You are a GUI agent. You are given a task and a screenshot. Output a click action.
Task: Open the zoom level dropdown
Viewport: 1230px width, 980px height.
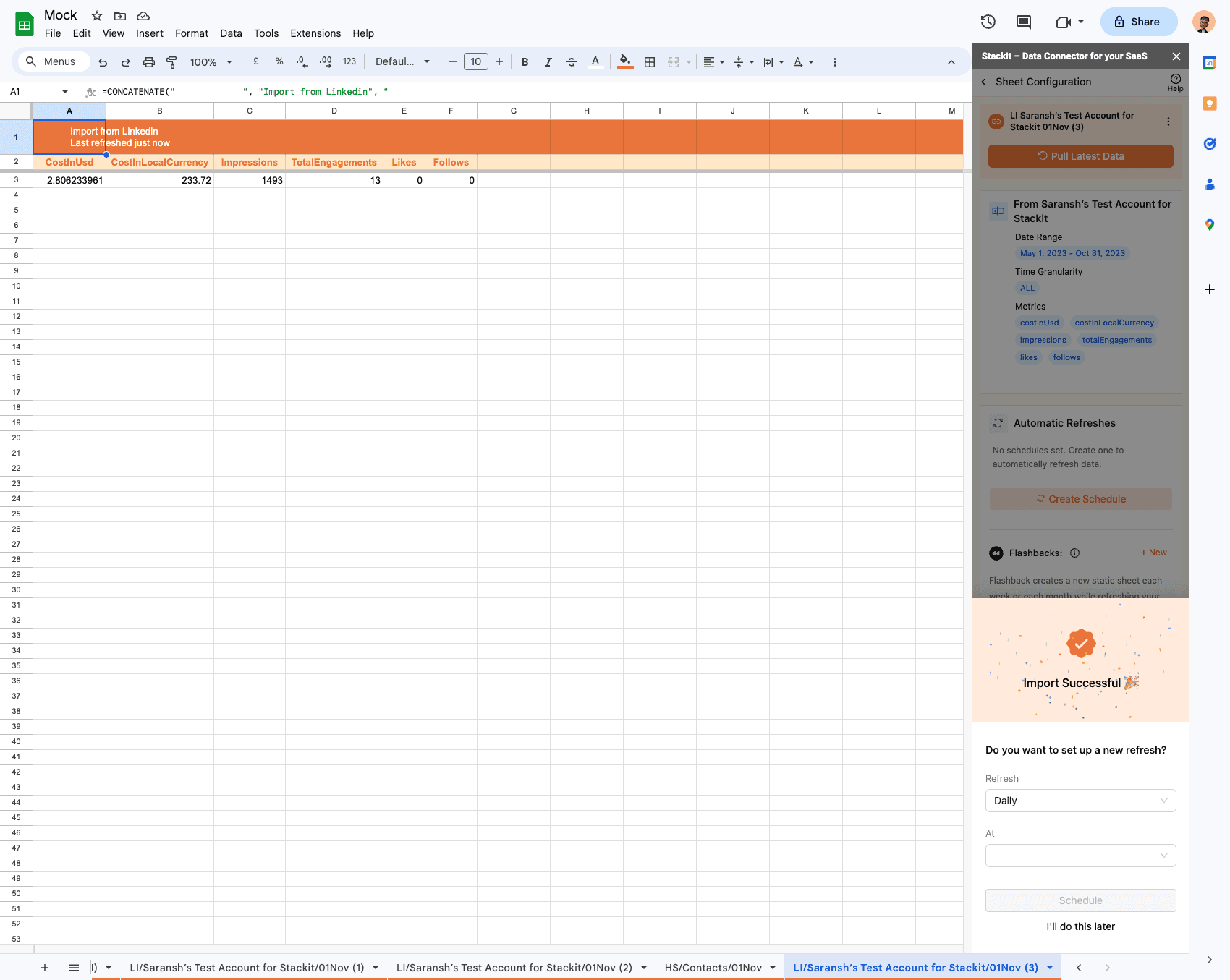coord(211,62)
